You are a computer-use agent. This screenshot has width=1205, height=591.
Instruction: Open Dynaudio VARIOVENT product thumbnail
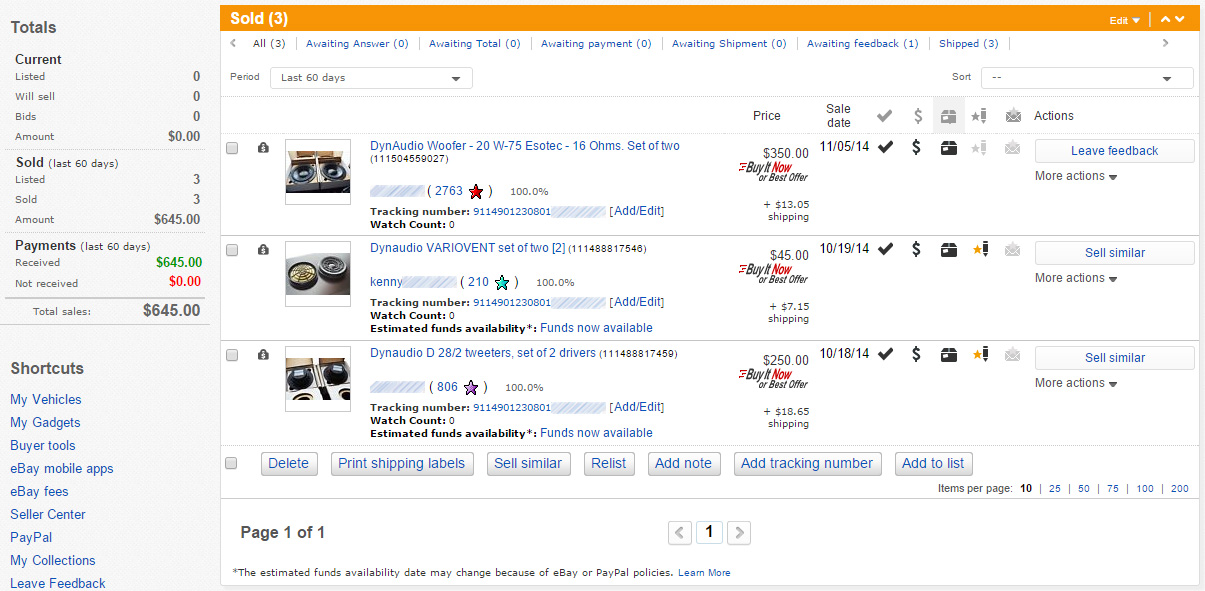point(318,273)
